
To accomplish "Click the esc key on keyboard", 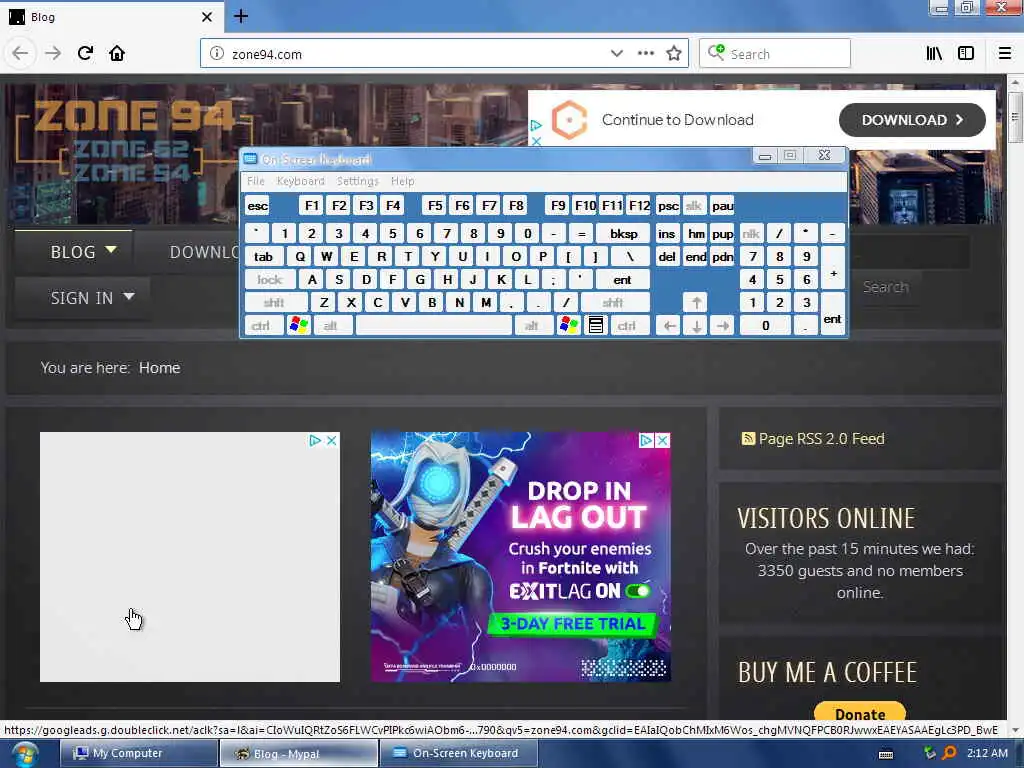I will [257, 206].
